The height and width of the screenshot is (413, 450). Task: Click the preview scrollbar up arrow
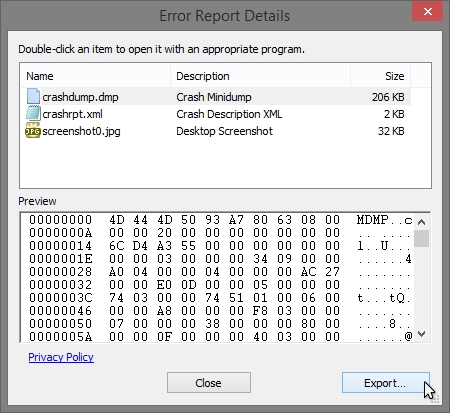(x=421, y=222)
